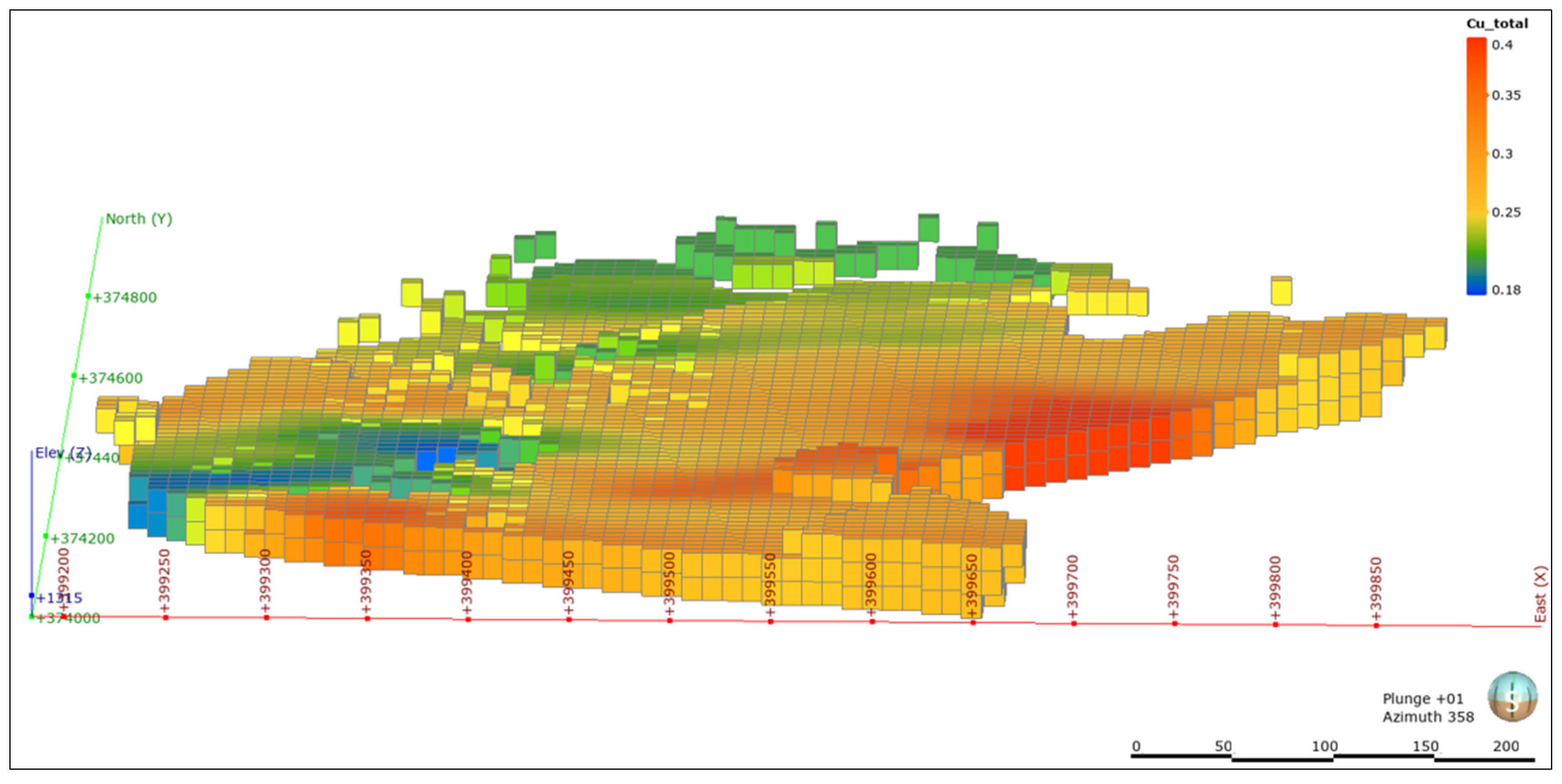The image size is (1562, 784).
Task: Click the compass orientation globe icon
Action: pos(1511,697)
